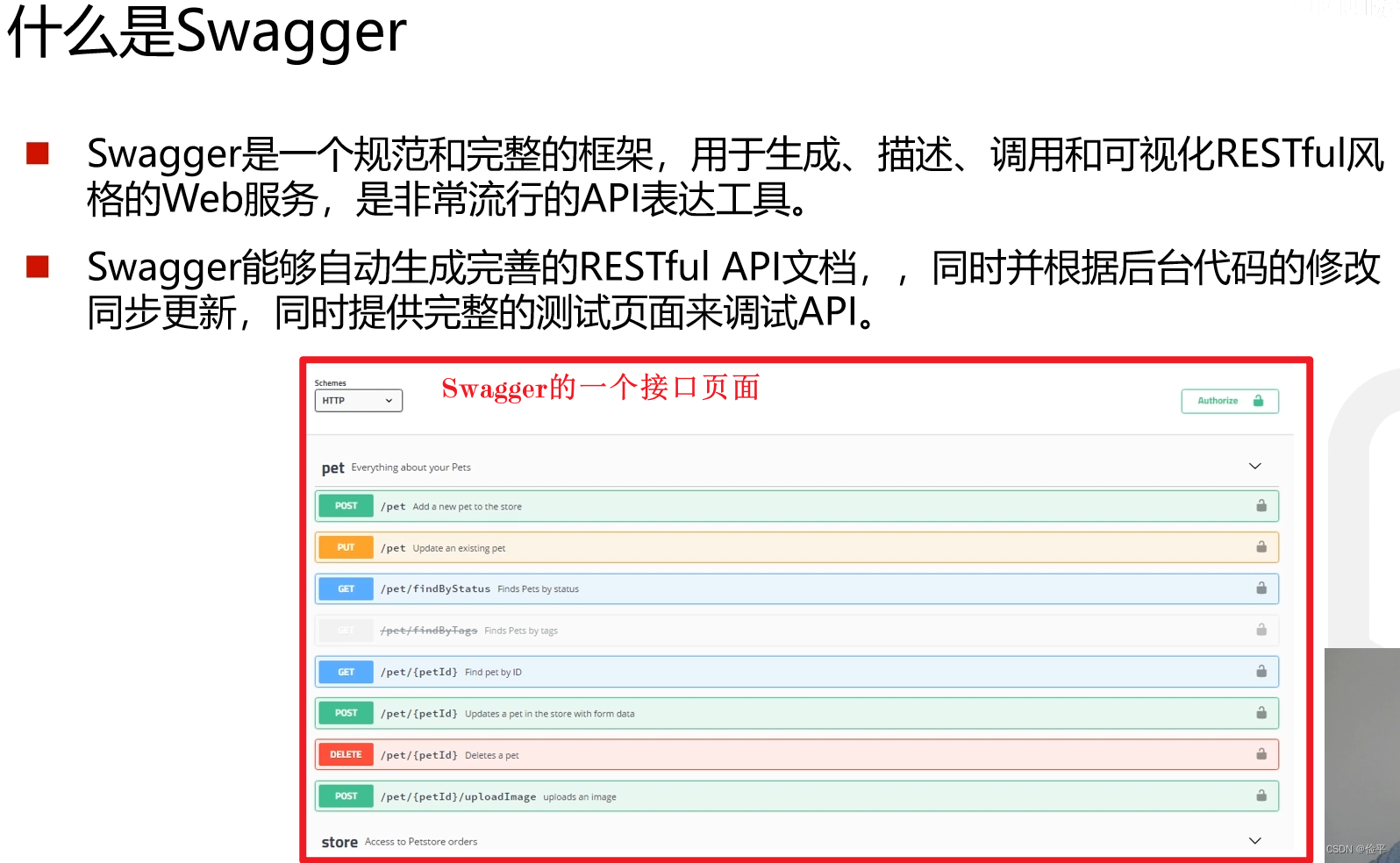The image size is (1400, 863).
Task: Click blue GET badge for findByStatus
Action: (346, 588)
